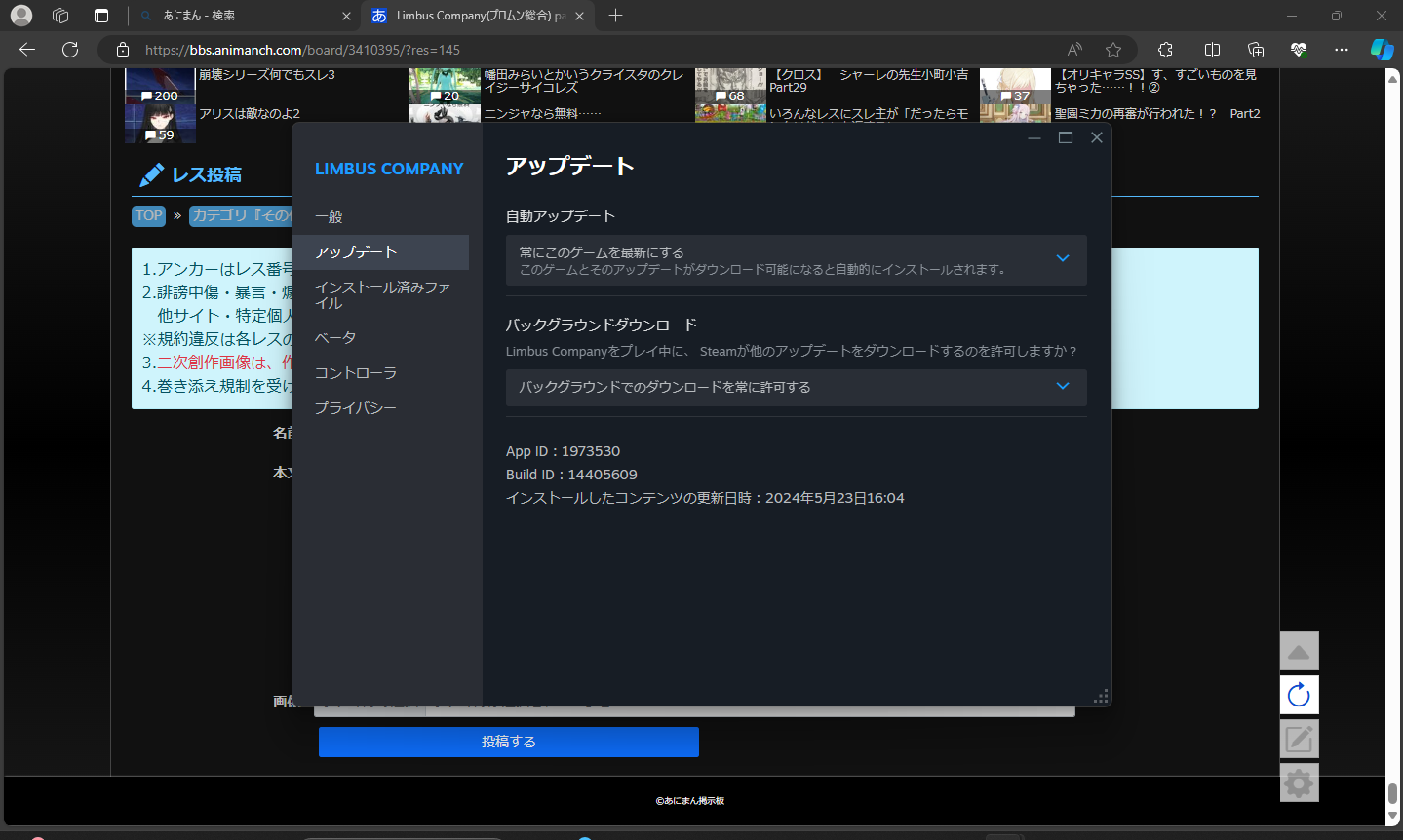Select アップデート in the properties sidebar
Viewport: 1403px width, 840px height.
(x=380, y=252)
